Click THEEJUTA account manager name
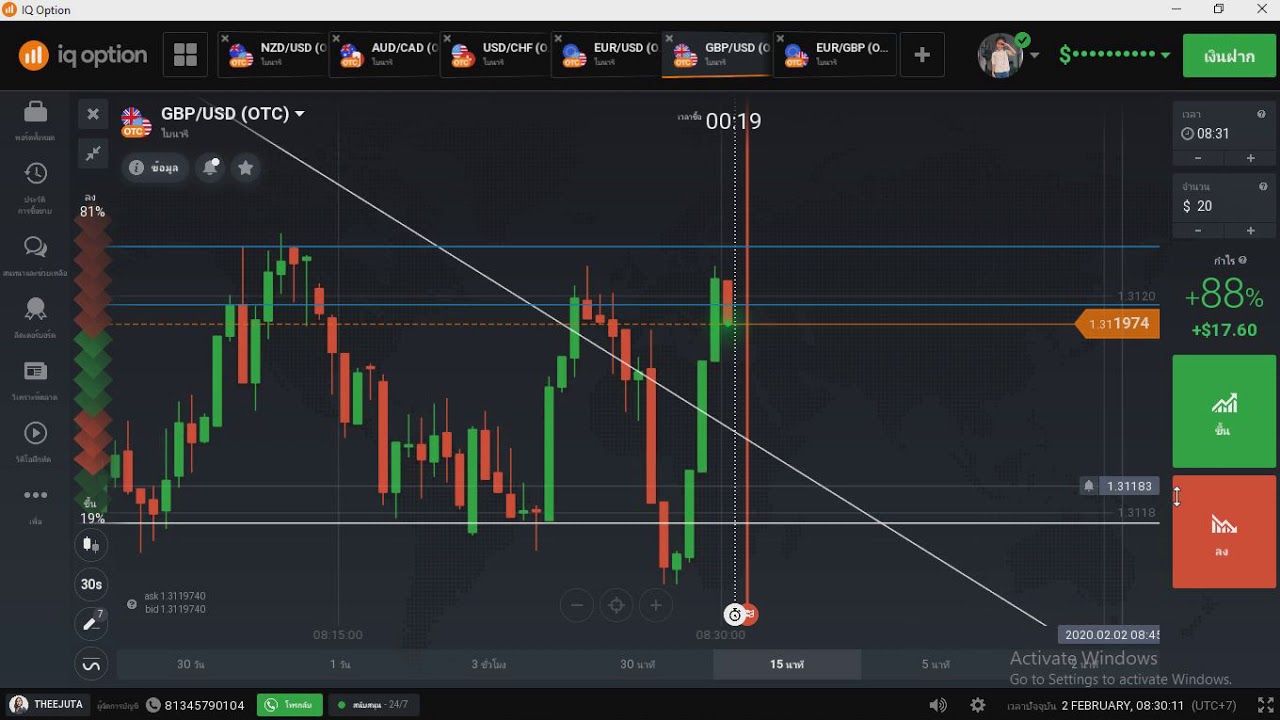This screenshot has width=1280, height=720. point(58,705)
